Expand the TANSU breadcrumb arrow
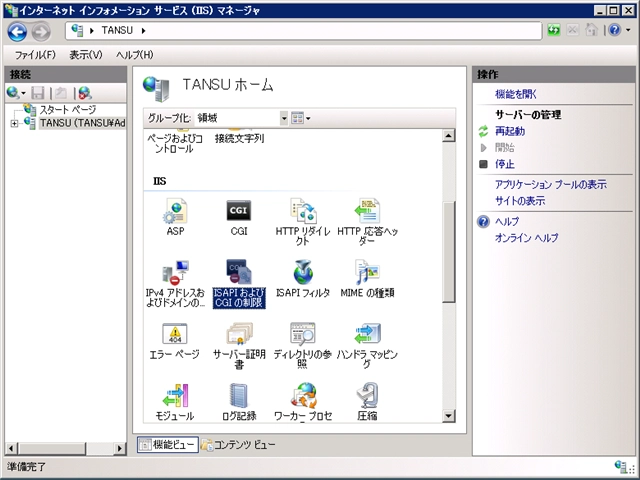Image resolution: width=640 pixels, height=480 pixels. point(143,31)
